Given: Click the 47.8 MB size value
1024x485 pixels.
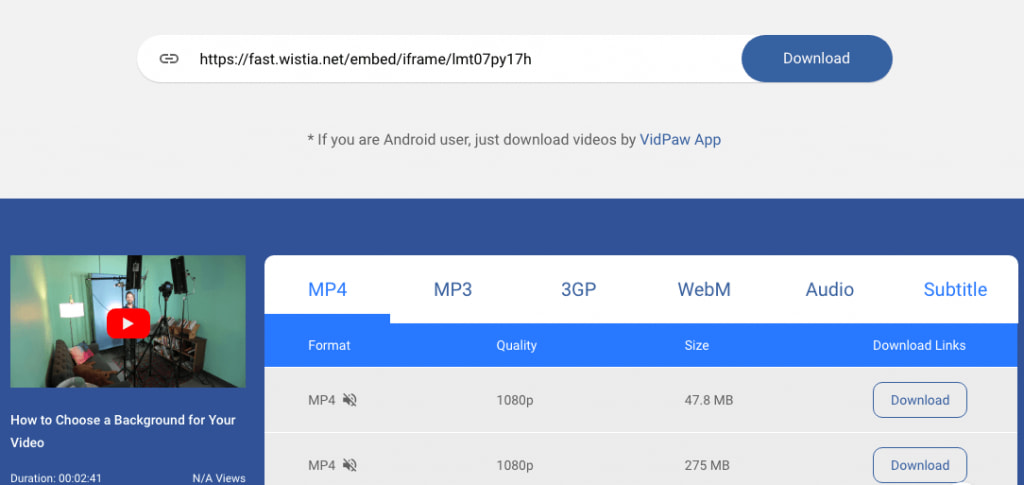Looking at the screenshot, I should point(709,400).
